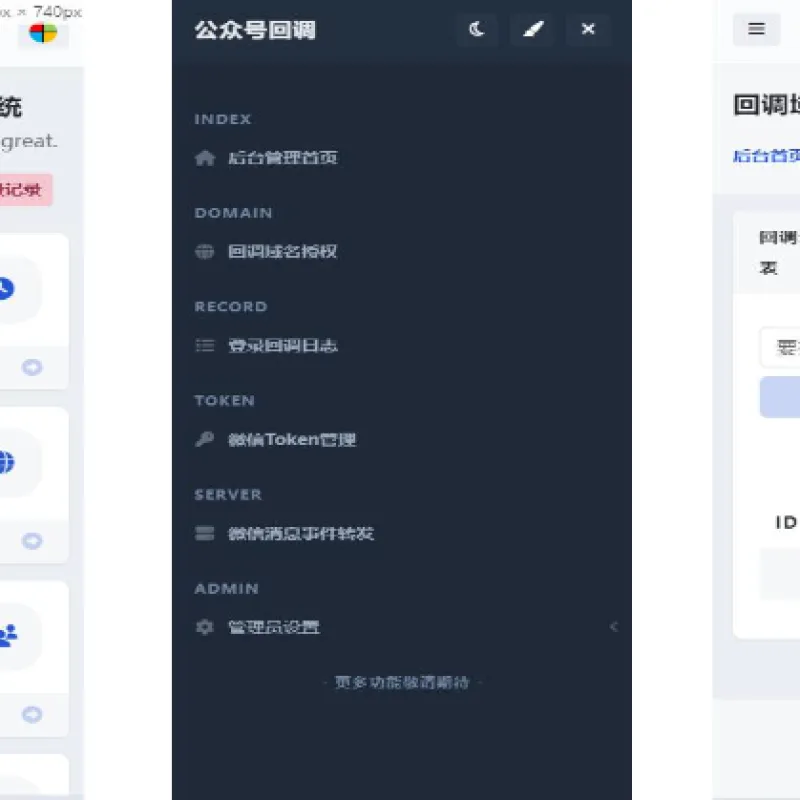Click the globe icon beside 回调域名授权
The image size is (800, 800).
click(x=205, y=252)
